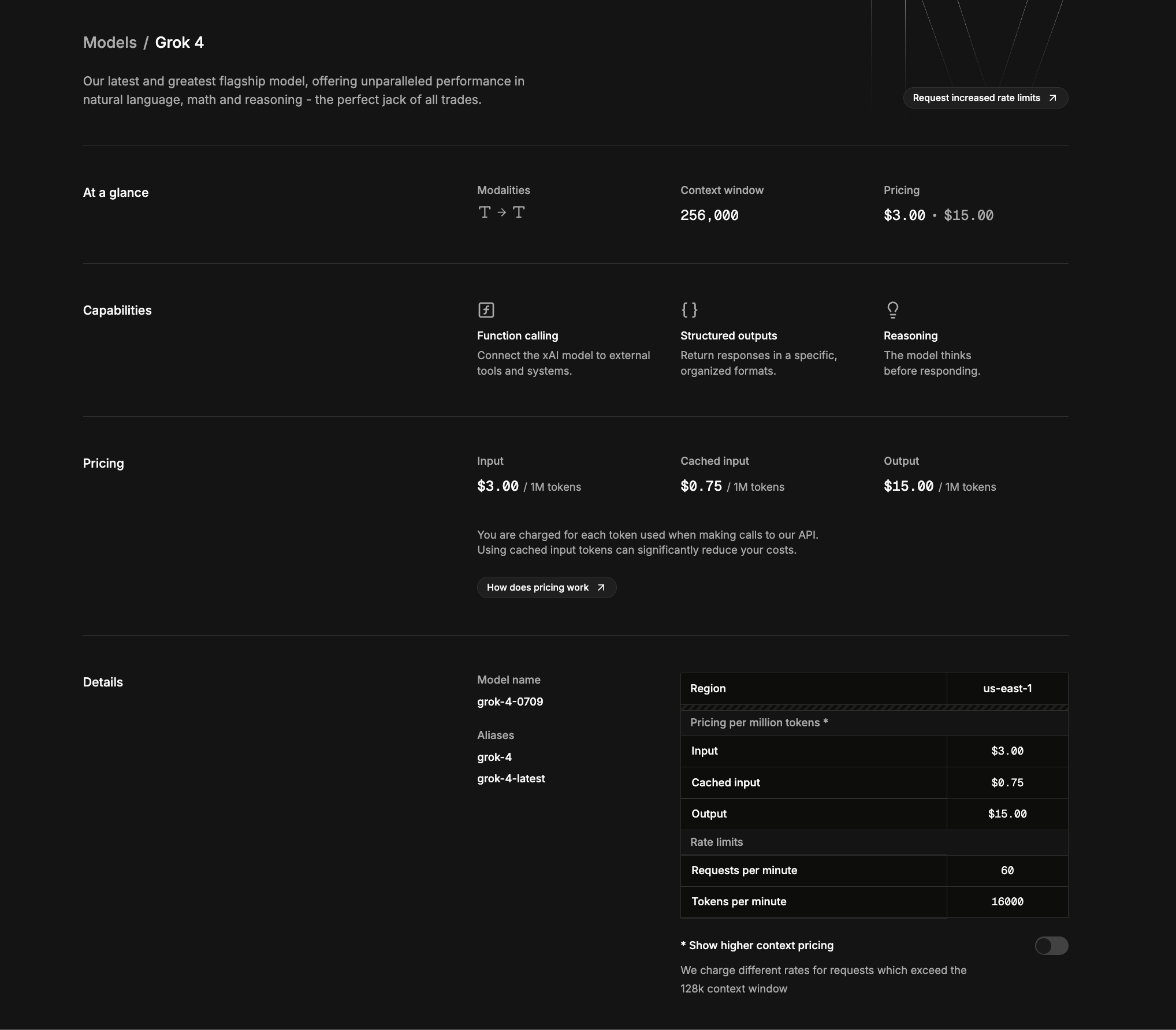Click Pricing per million tokens row
This screenshot has width=1176, height=1030.
[x=874, y=723]
